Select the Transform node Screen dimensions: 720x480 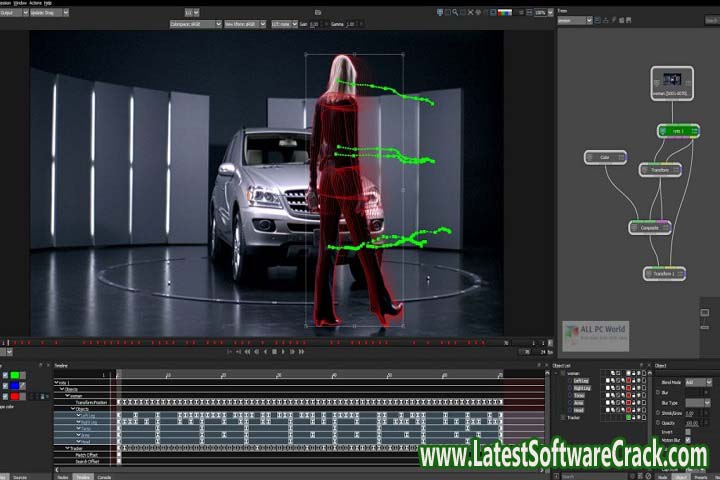tap(660, 170)
